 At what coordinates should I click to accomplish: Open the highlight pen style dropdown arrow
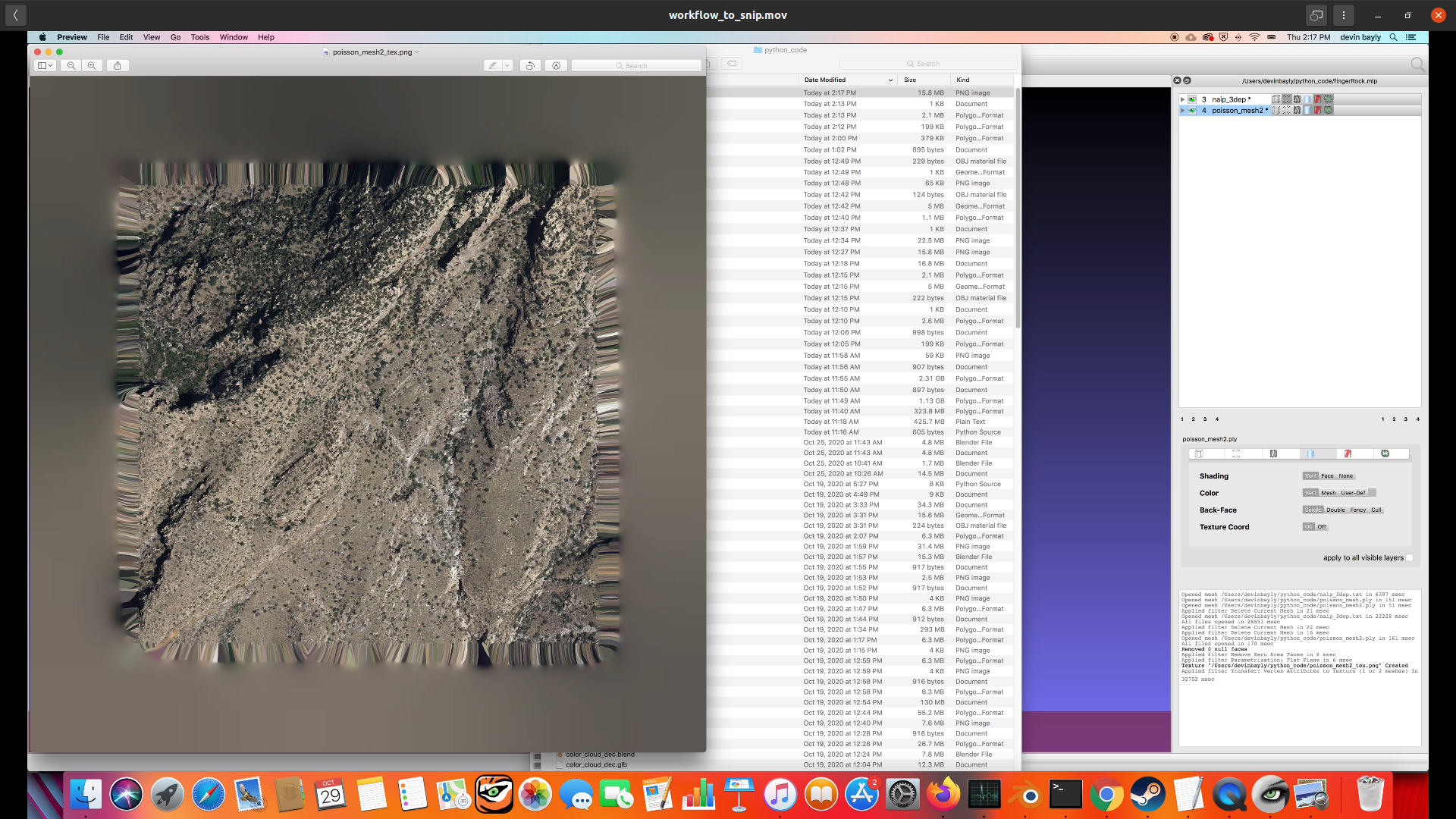tap(507, 65)
